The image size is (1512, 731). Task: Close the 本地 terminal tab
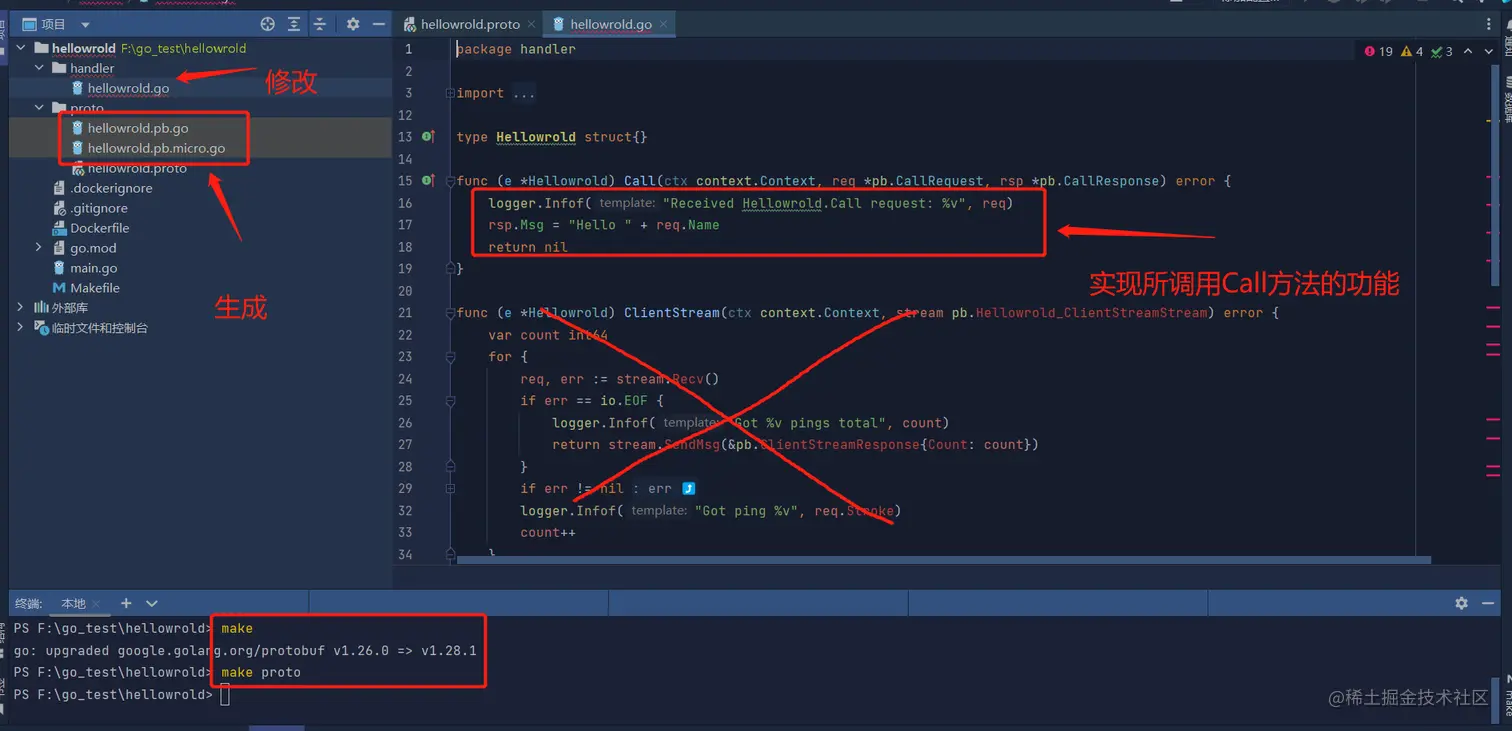tap(98, 604)
